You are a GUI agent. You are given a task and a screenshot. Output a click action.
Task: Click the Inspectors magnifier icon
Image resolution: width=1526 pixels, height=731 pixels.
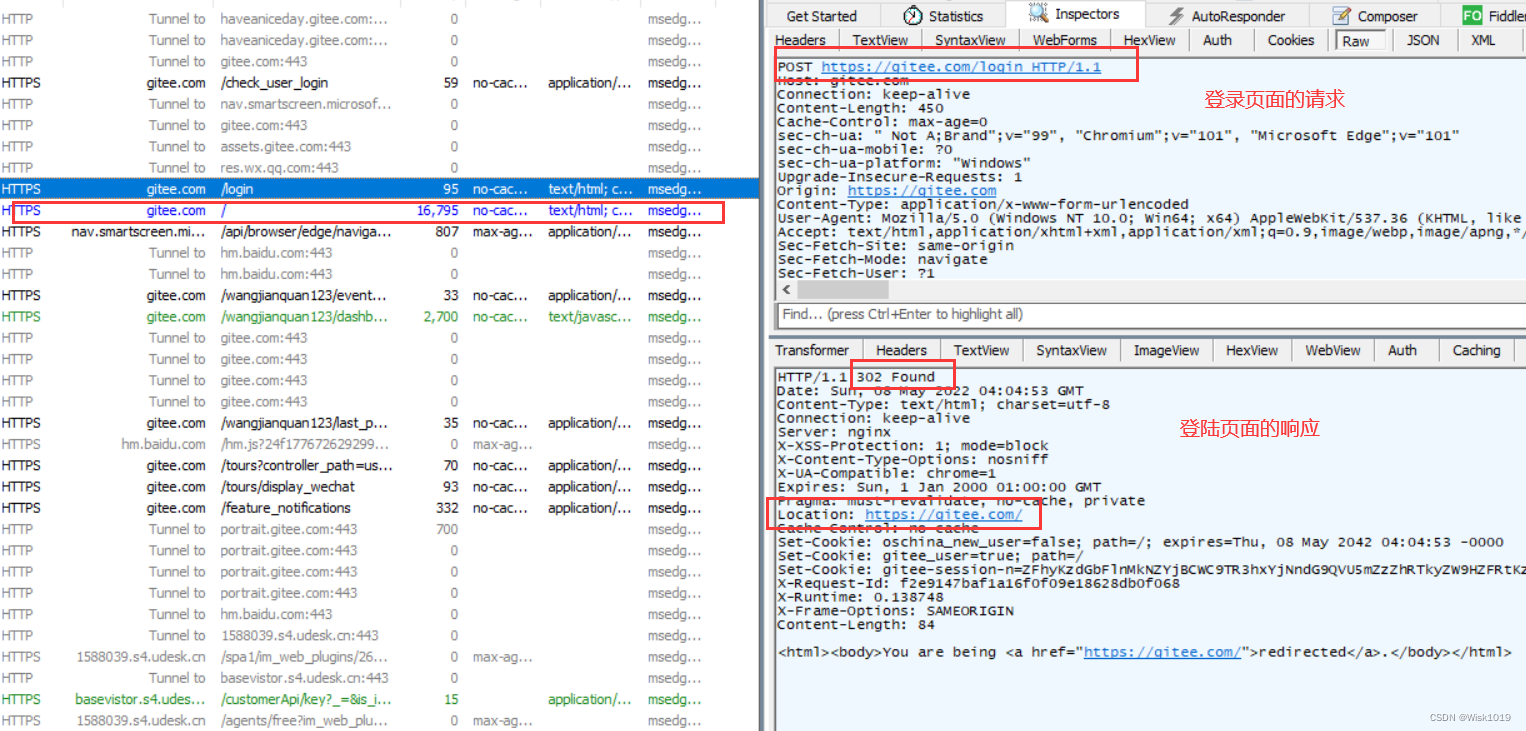coord(1038,14)
